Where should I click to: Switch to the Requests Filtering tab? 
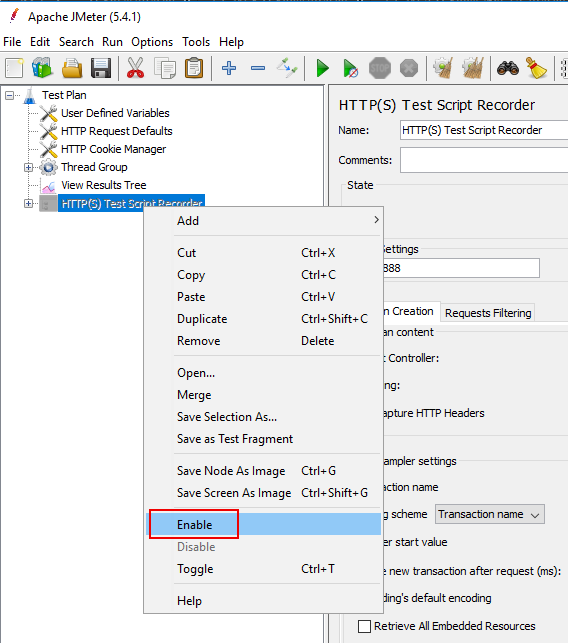point(488,313)
